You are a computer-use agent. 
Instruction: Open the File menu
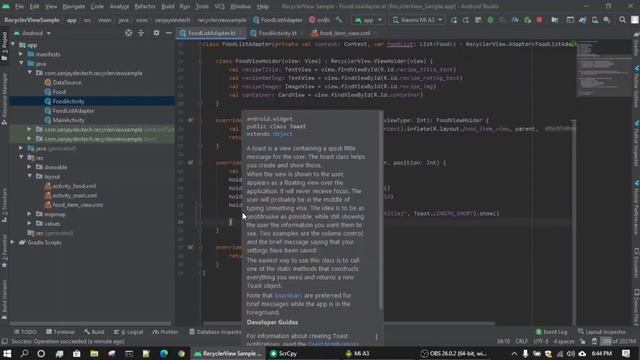coord(19,7)
